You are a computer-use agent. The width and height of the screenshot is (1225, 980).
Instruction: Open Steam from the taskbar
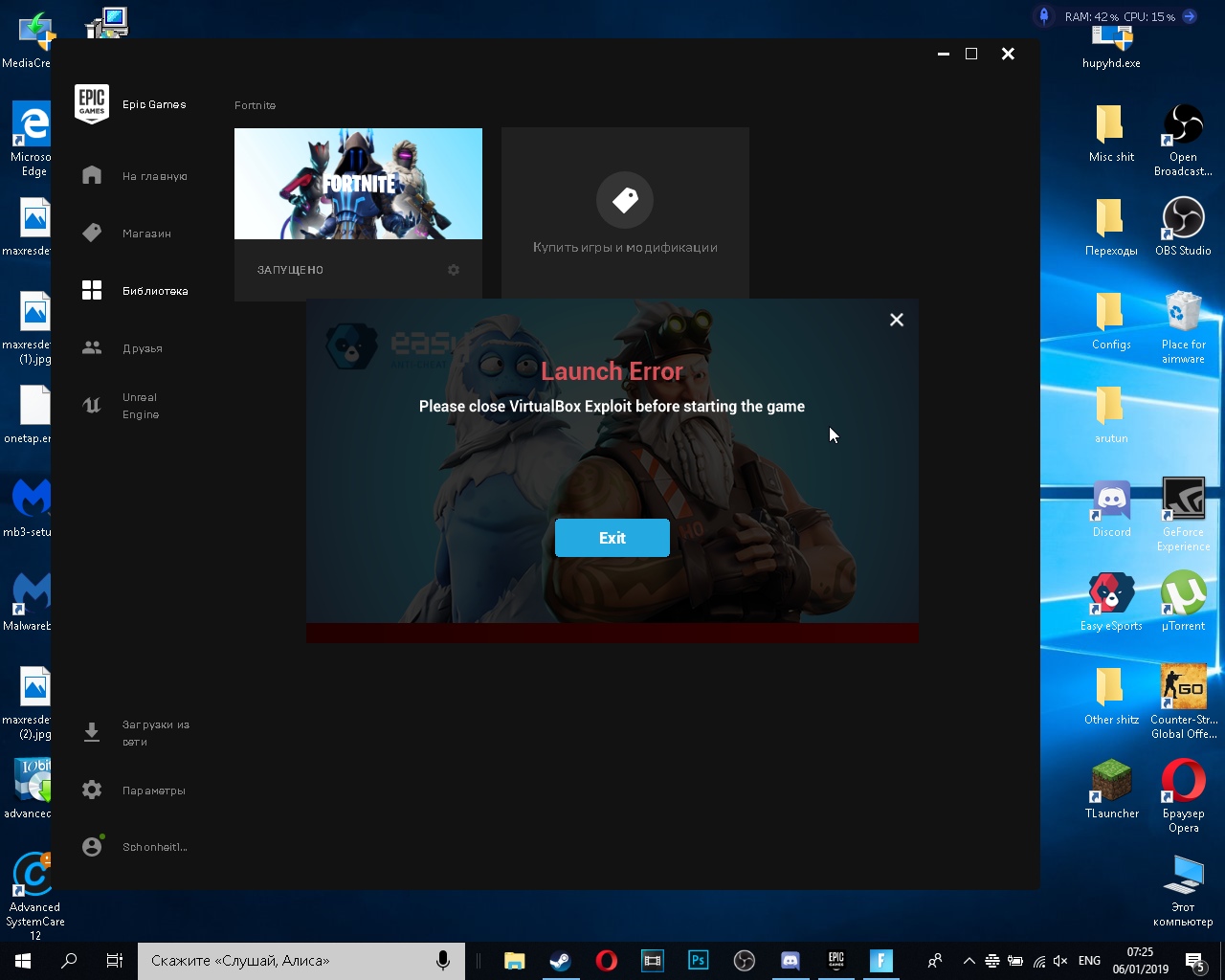click(x=561, y=960)
